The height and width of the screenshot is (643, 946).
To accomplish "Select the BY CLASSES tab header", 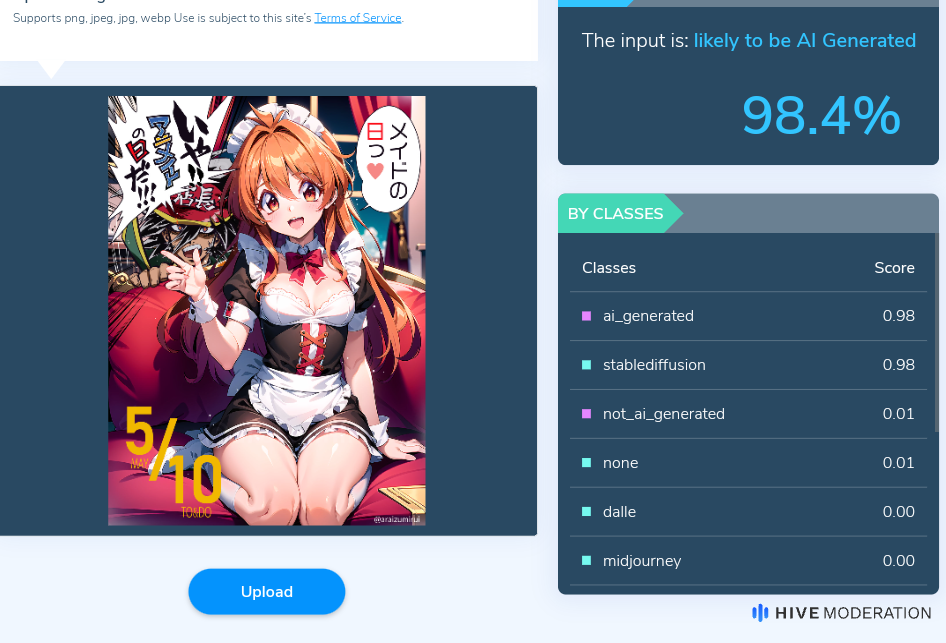I will coord(615,214).
